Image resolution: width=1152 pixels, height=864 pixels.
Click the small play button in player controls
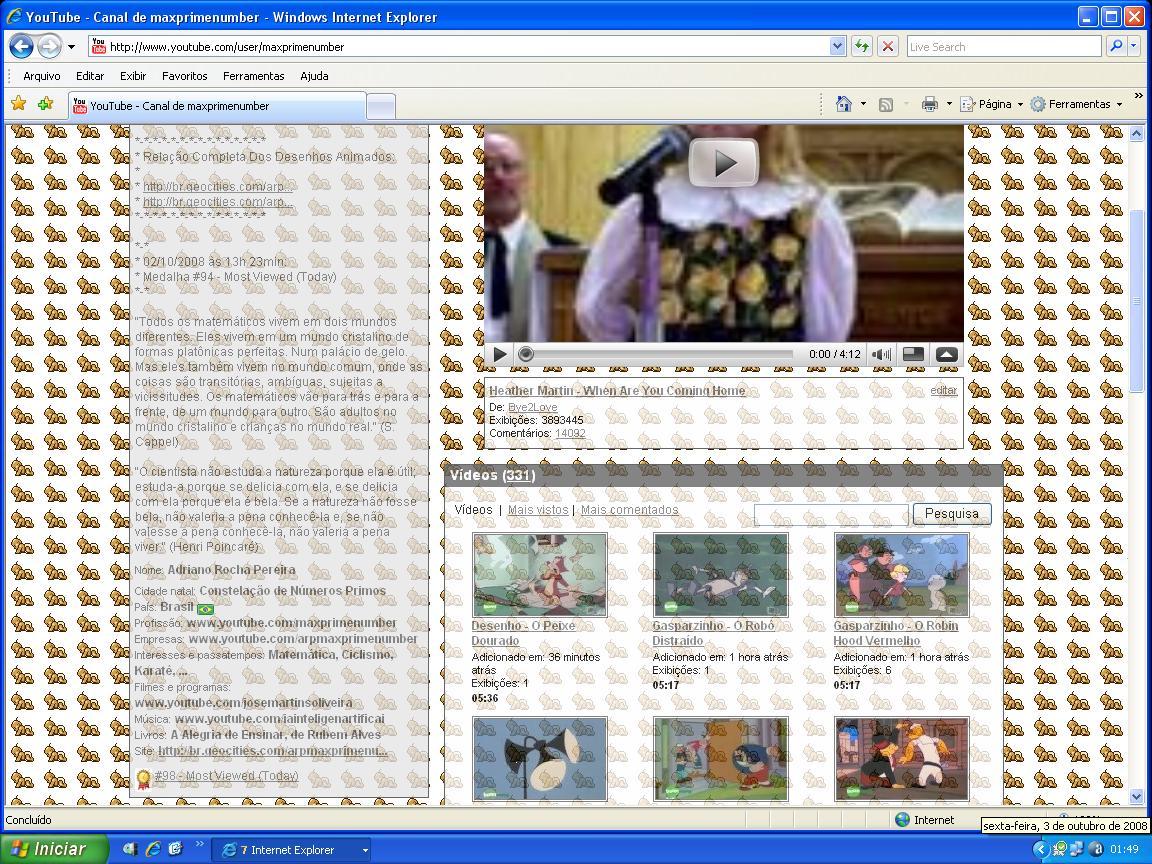click(500, 354)
